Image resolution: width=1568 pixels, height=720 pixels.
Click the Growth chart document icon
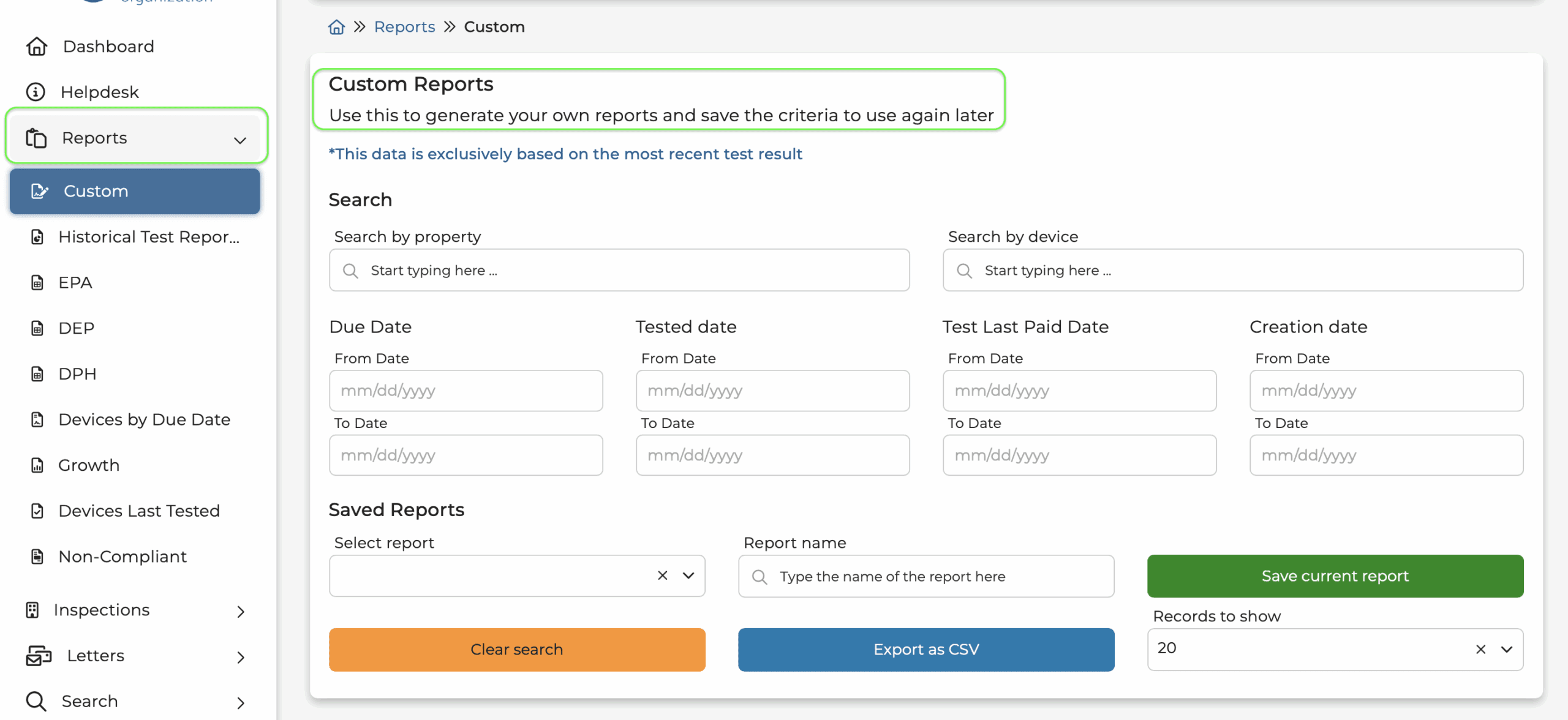pyautogui.click(x=37, y=465)
